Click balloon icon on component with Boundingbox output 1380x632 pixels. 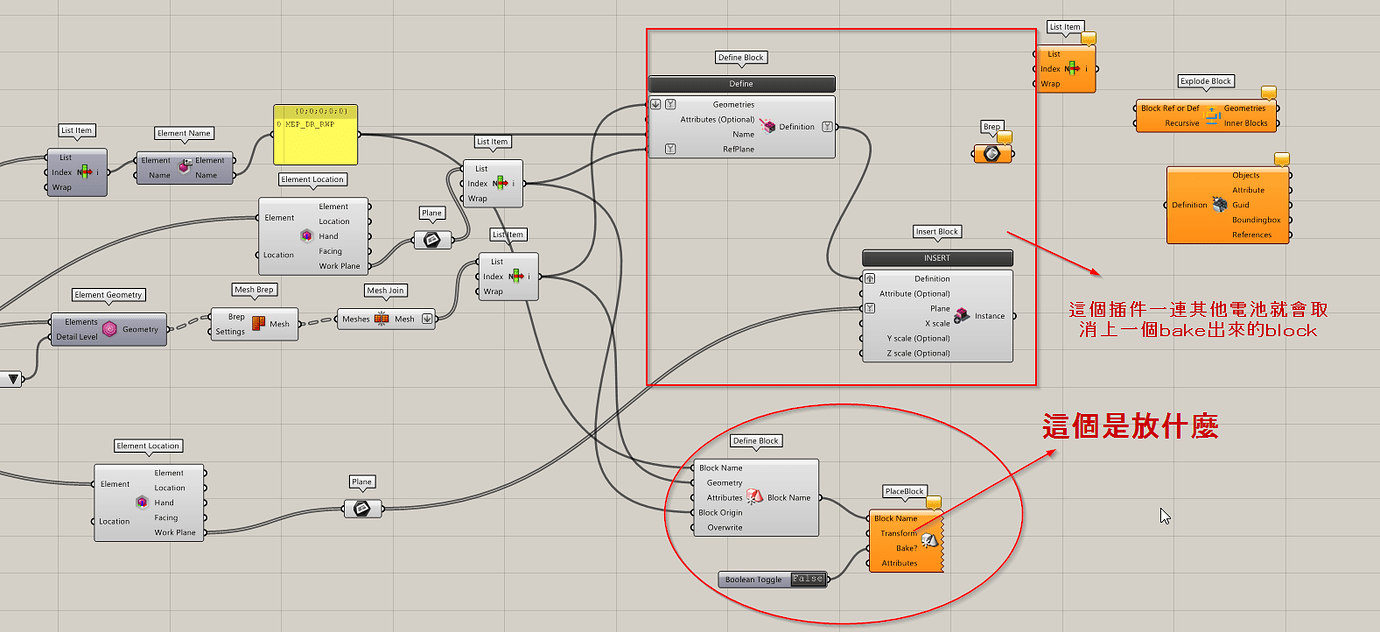coord(1281,160)
